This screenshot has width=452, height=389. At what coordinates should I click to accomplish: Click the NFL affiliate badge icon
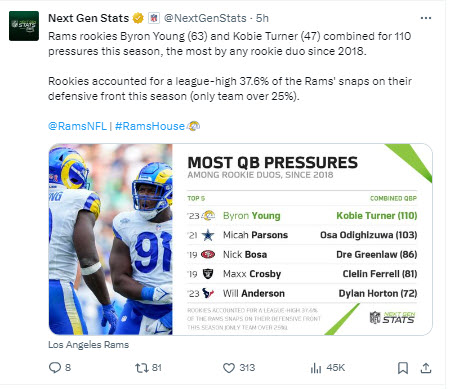(x=154, y=18)
